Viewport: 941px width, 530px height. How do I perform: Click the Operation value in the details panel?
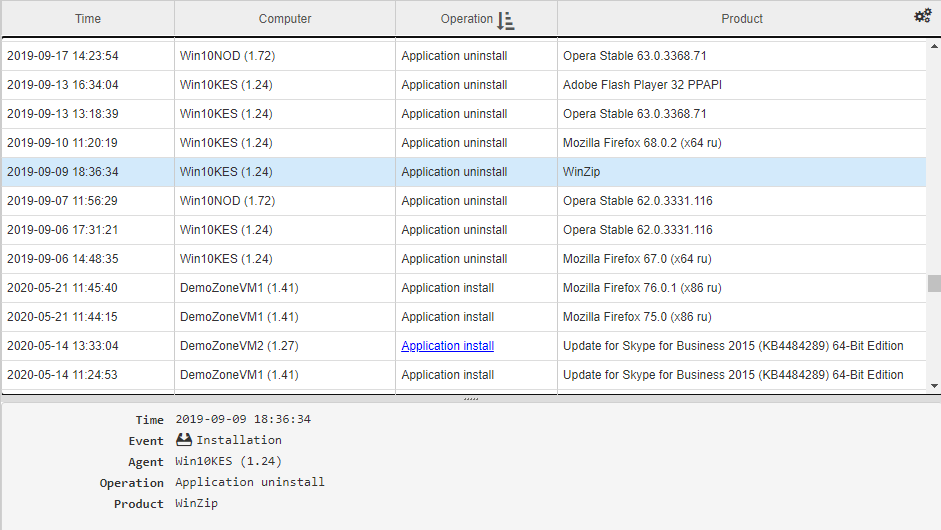[x=250, y=482]
